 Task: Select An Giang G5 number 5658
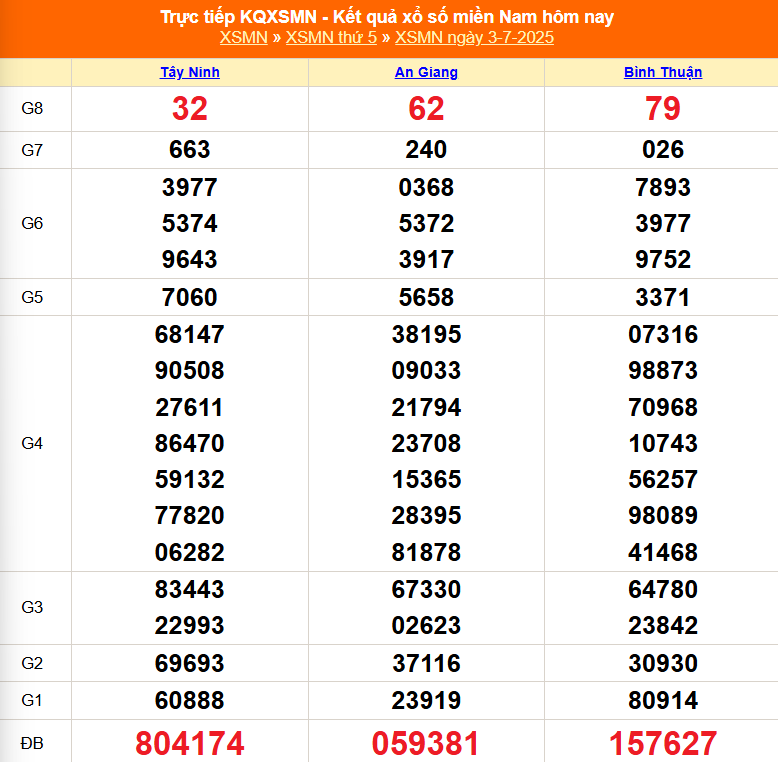[x=426, y=297]
